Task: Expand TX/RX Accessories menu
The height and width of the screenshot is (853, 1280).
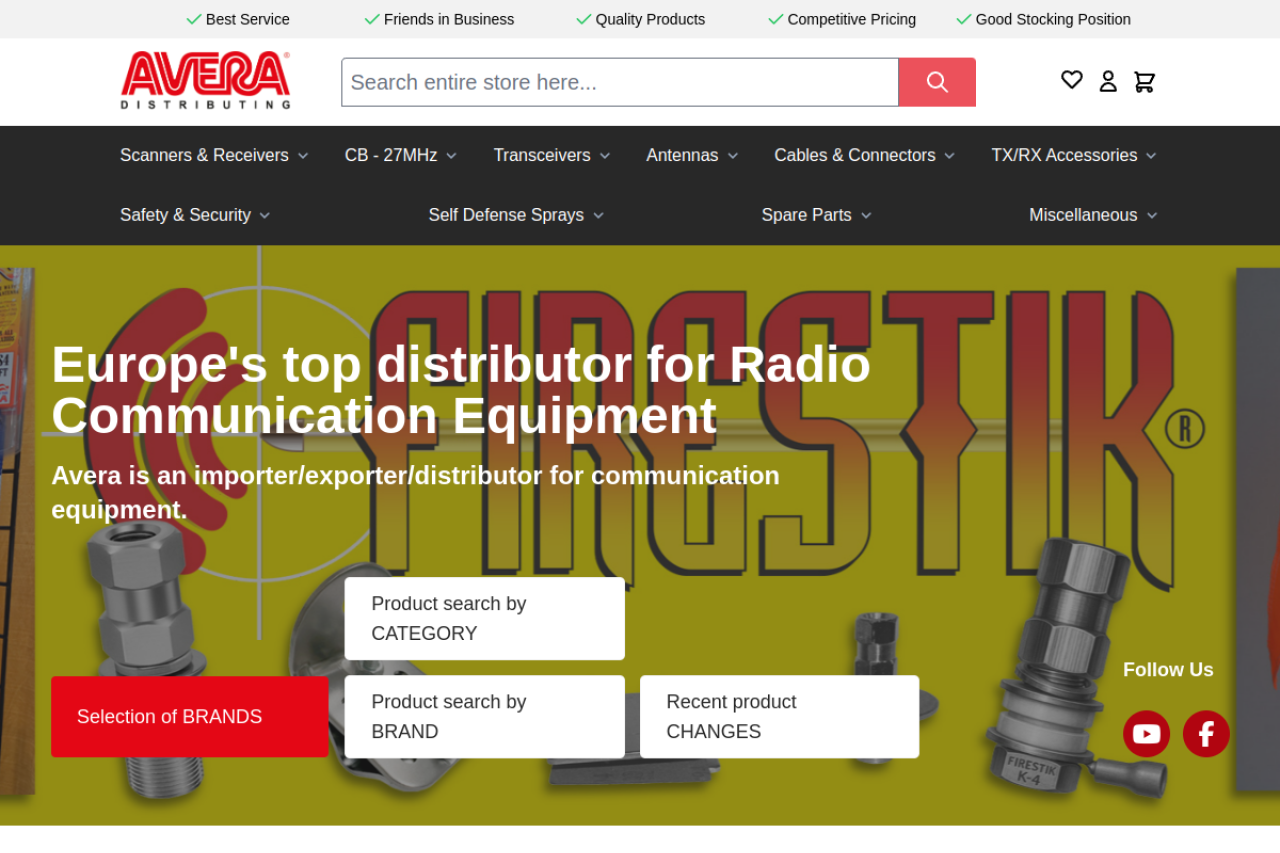Action: click(1073, 155)
